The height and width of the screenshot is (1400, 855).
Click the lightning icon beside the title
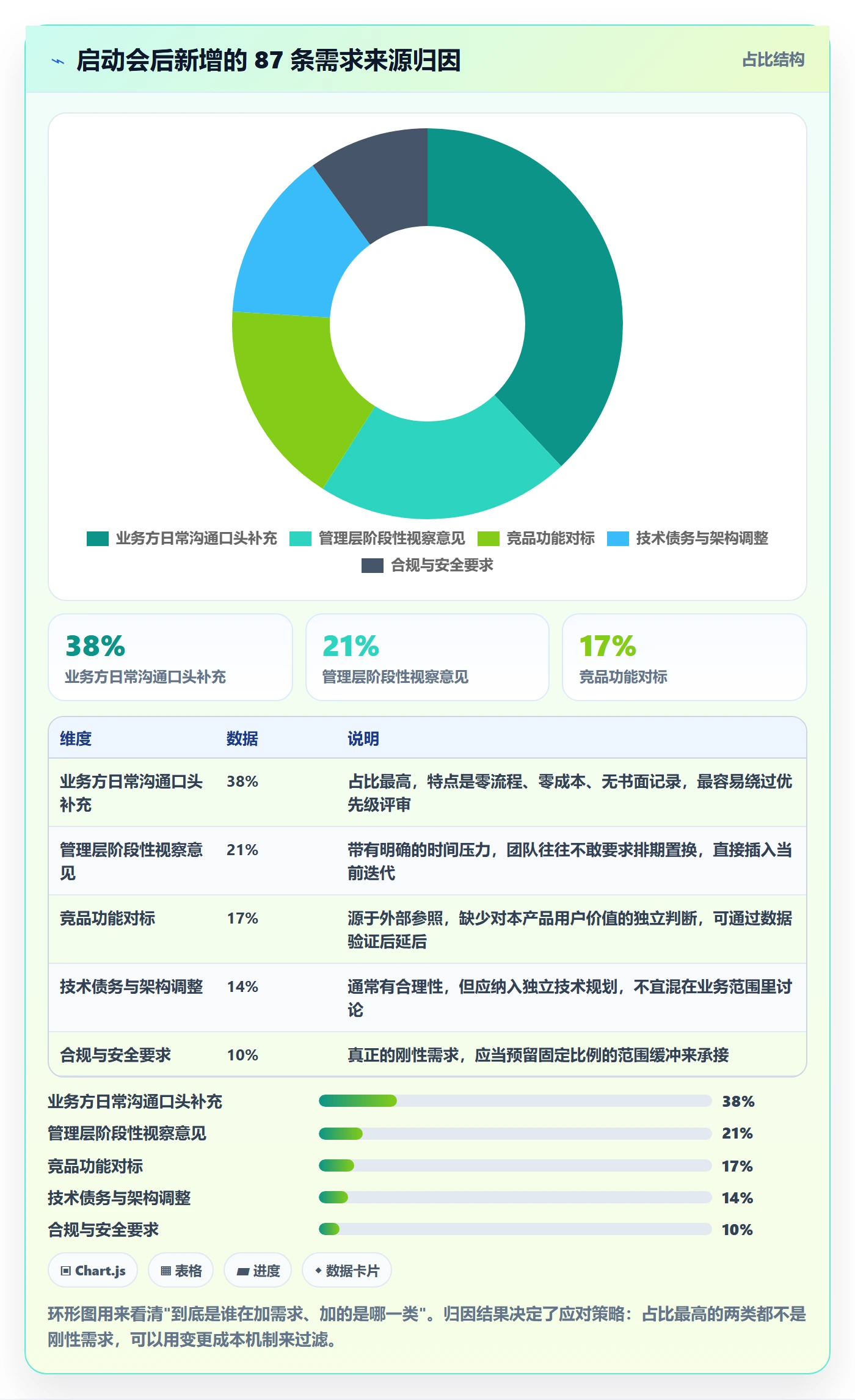pyautogui.click(x=58, y=61)
